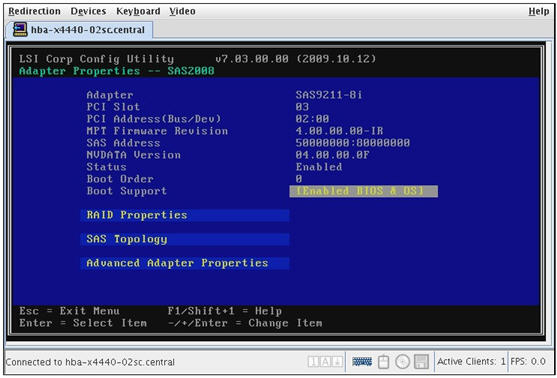Screen dimensions: 557x378
Task: Open the Devices menu
Action: [x=88, y=11]
